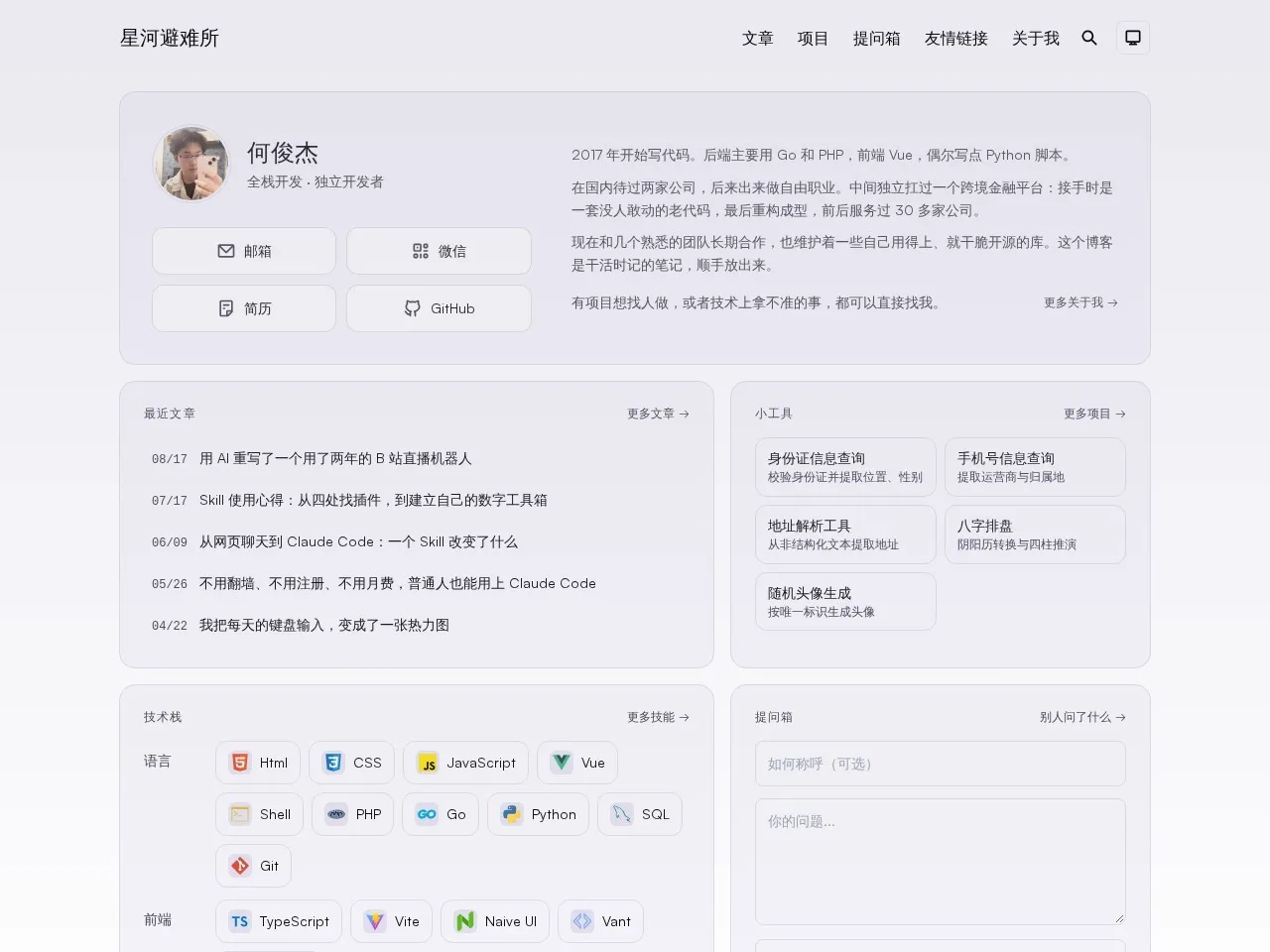Image resolution: width=1270 pixels, height=952 pixels.
Task: Open article 从网页聊天到 Claude Code
Action: point(417,541)
